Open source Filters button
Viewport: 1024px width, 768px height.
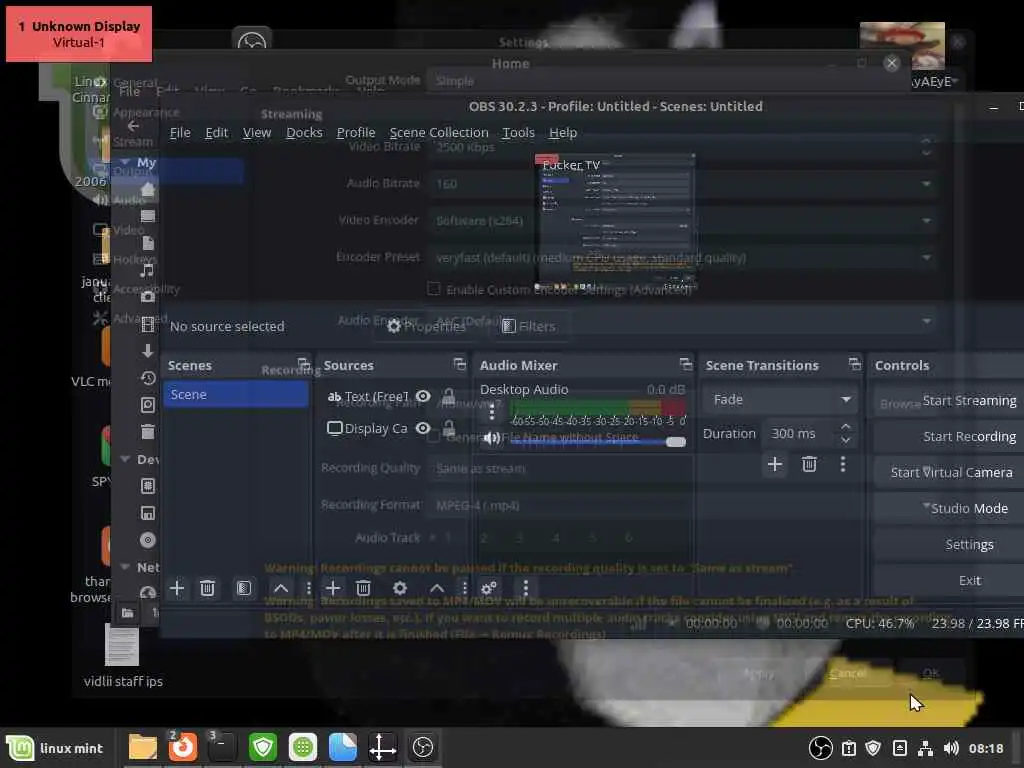click(x=528, y=326)
